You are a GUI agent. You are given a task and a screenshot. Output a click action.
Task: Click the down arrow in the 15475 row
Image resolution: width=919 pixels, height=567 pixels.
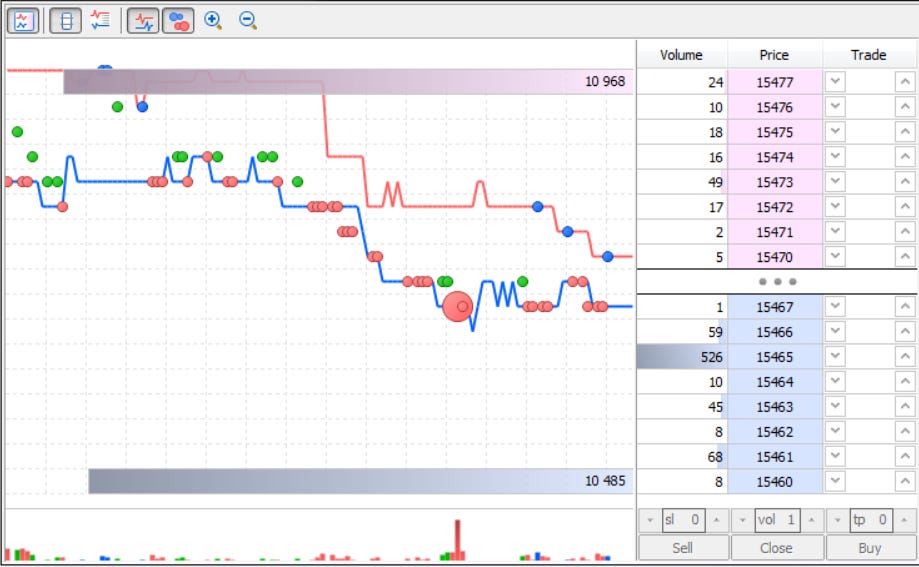click(835, 132)
